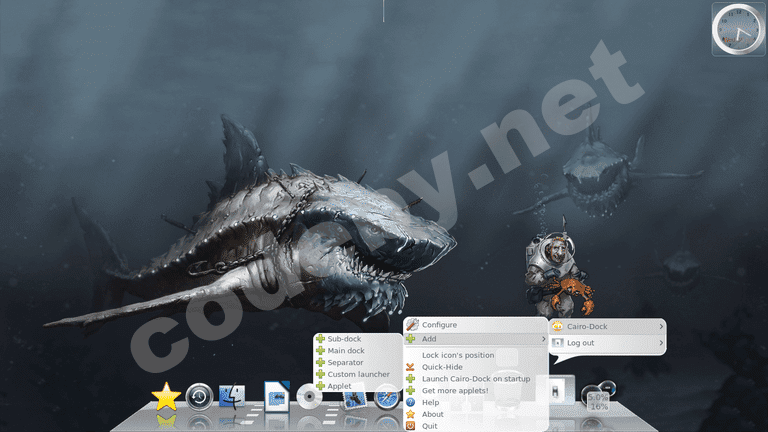Click the analog clock desklet
The height and width of the screenshot is (432, 768).
(737, 29)
